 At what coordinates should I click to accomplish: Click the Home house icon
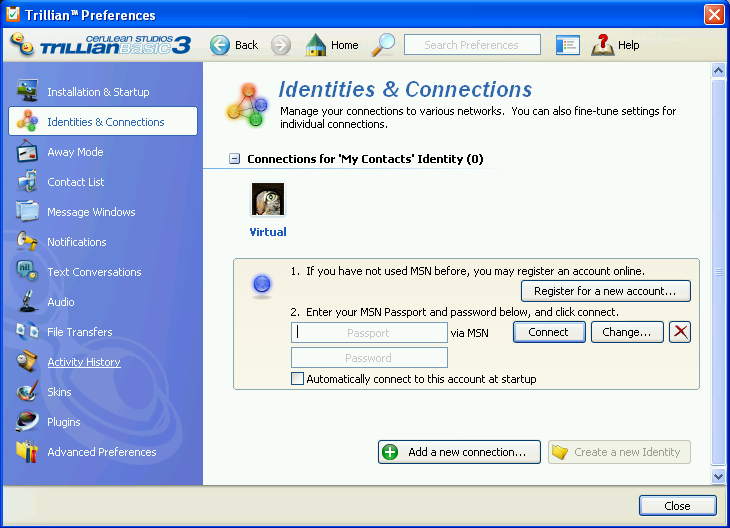(316, 45)
